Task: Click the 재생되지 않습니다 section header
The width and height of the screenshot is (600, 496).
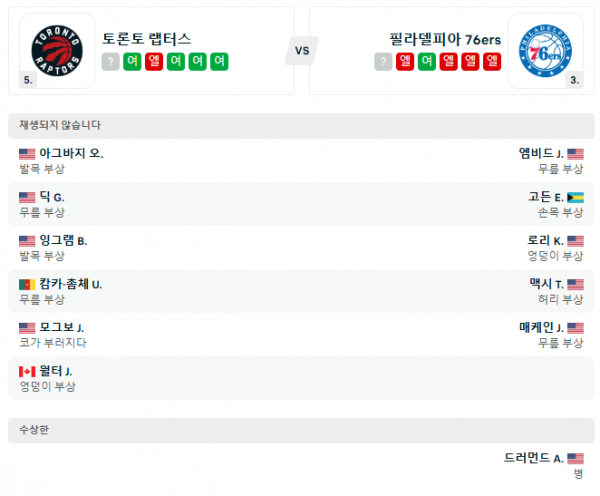Action: pos(60,125)
